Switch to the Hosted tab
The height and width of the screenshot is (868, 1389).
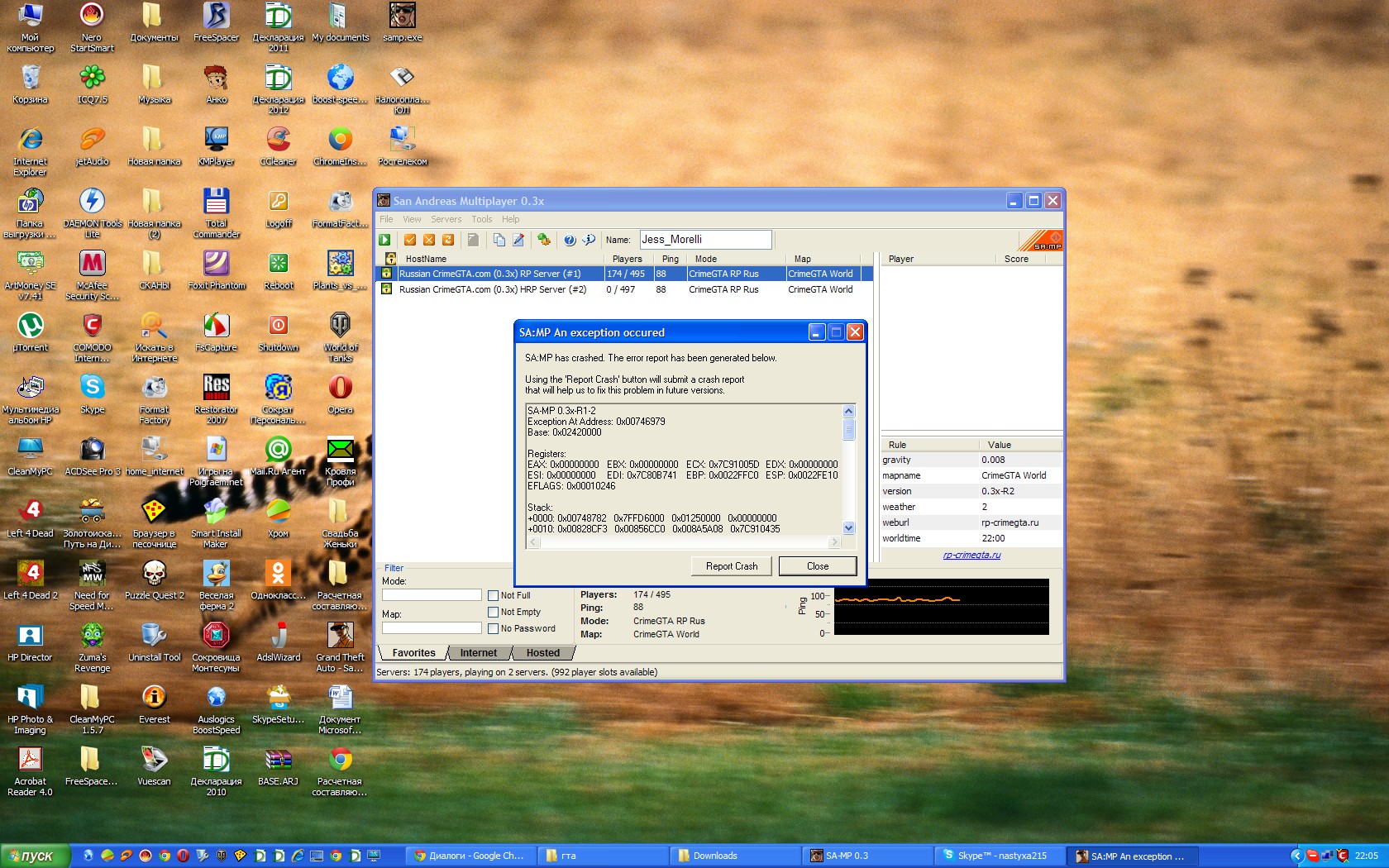tap(542, 653)
